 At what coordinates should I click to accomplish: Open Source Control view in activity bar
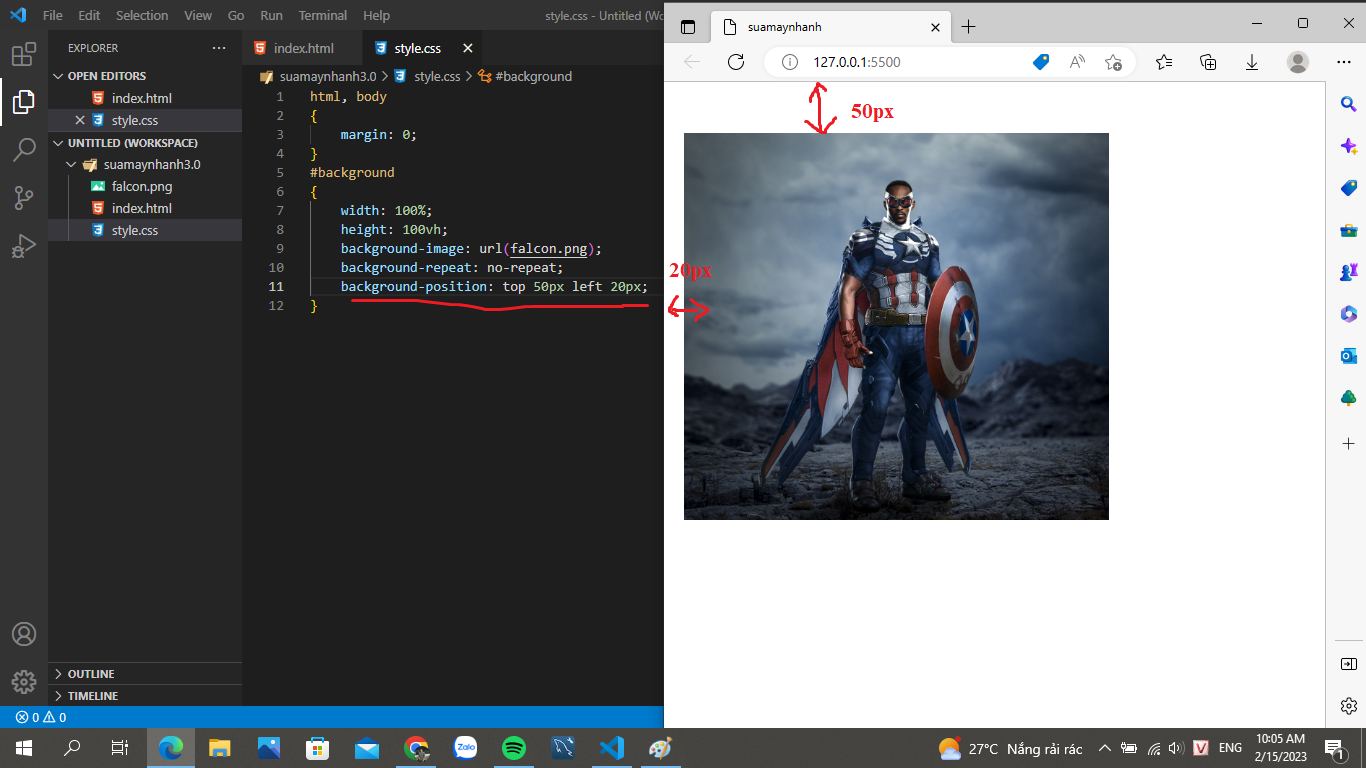pyautogui.click(x=23, y=198)
